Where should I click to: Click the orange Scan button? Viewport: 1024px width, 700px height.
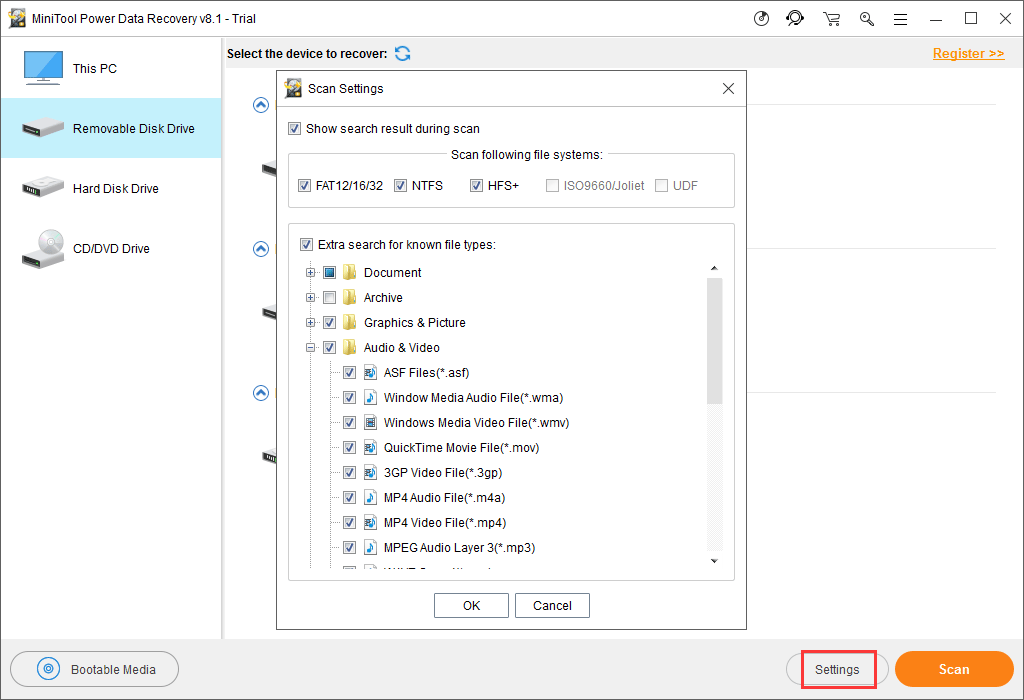click(x=953, y=669)
